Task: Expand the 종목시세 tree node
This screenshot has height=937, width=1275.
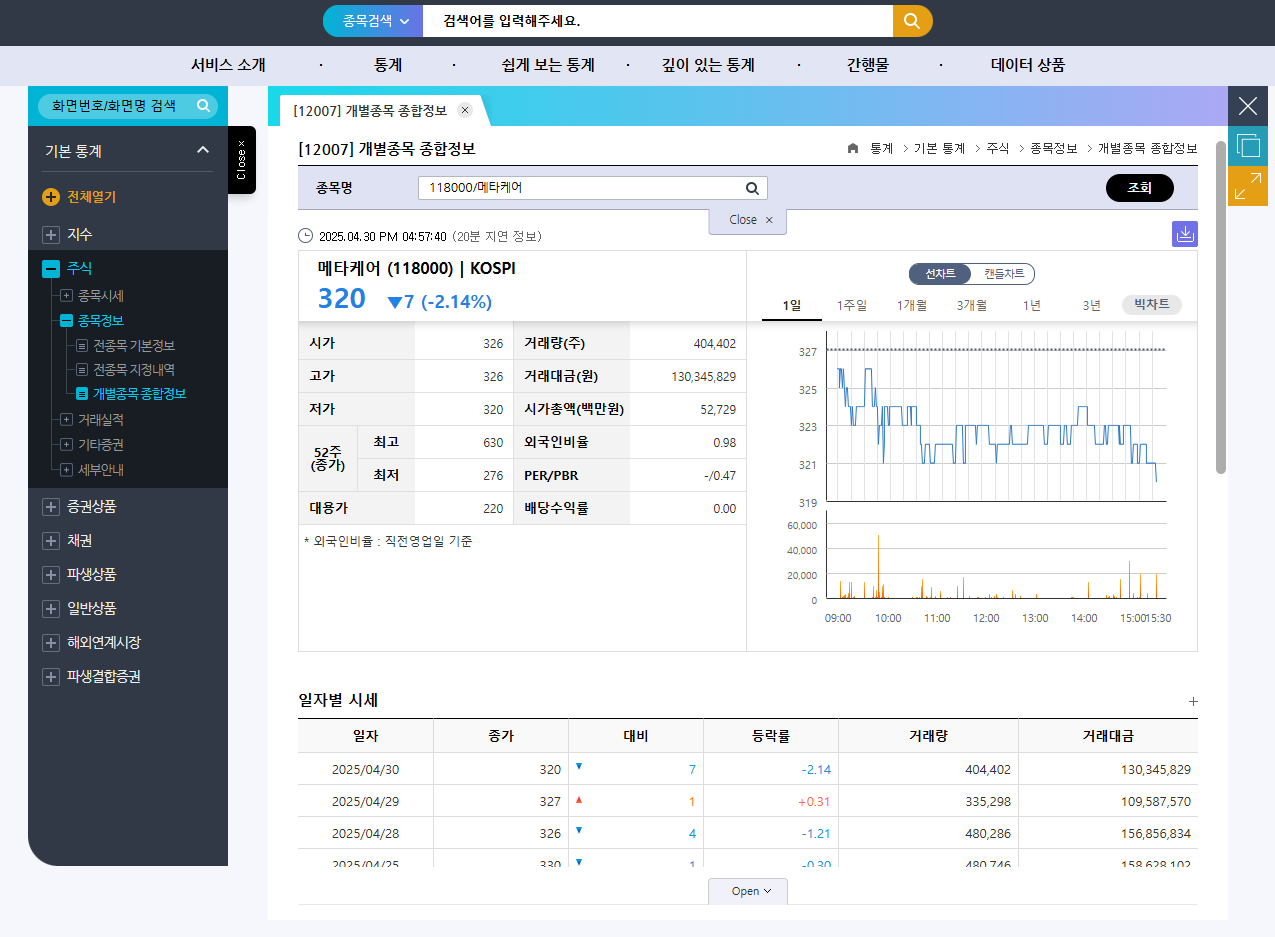Action: pos(66,296)
